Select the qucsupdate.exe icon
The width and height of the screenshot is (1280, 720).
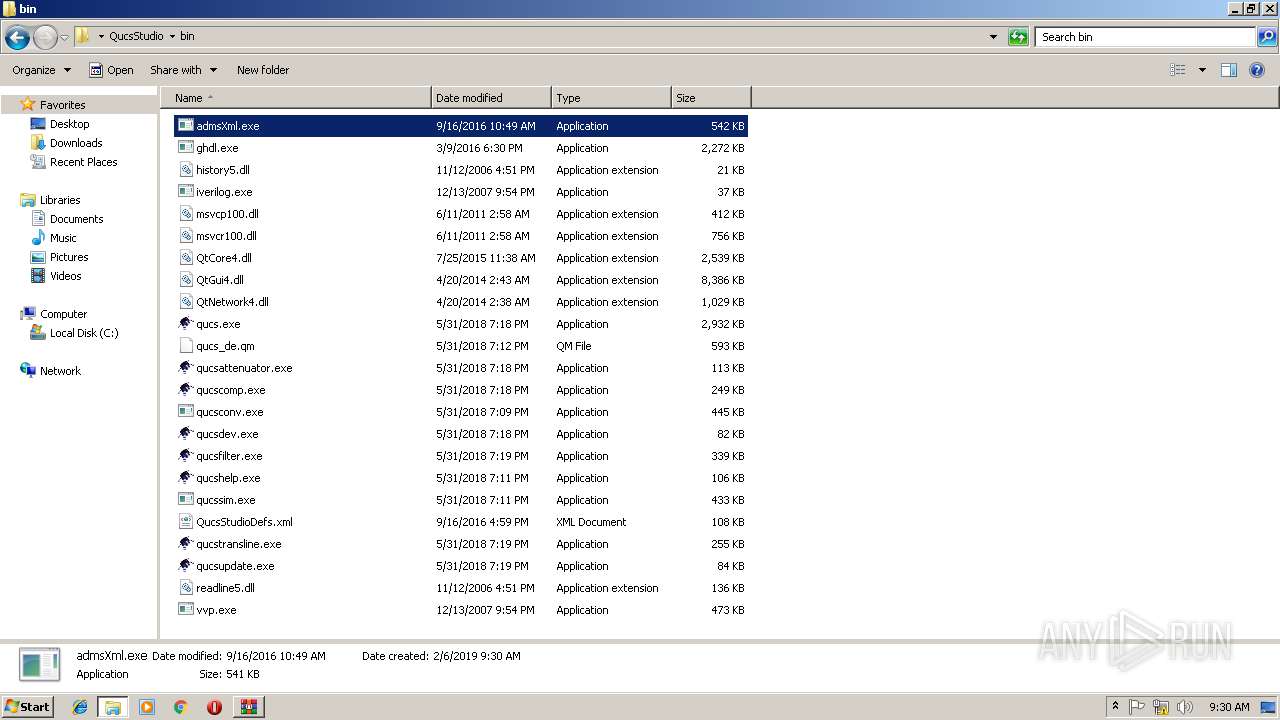pyautogui.click(x=185, y=566)
